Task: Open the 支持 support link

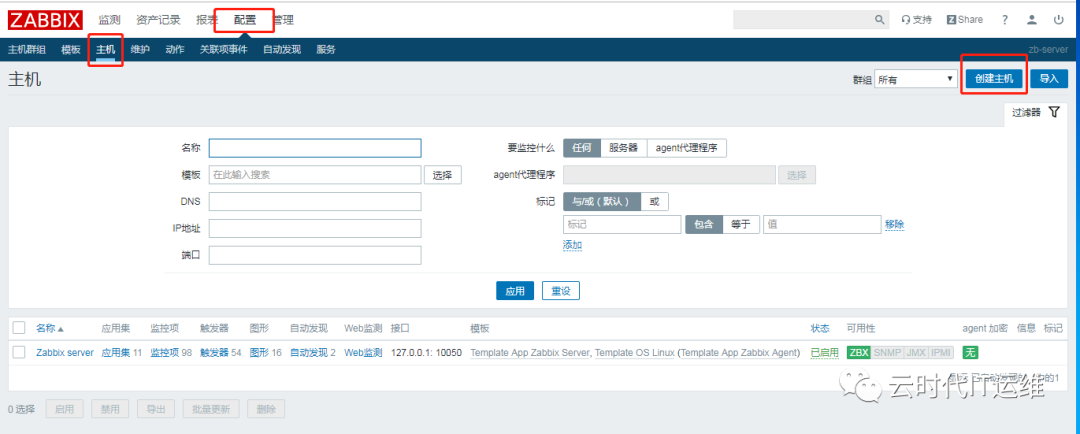Action: (916, 20)
